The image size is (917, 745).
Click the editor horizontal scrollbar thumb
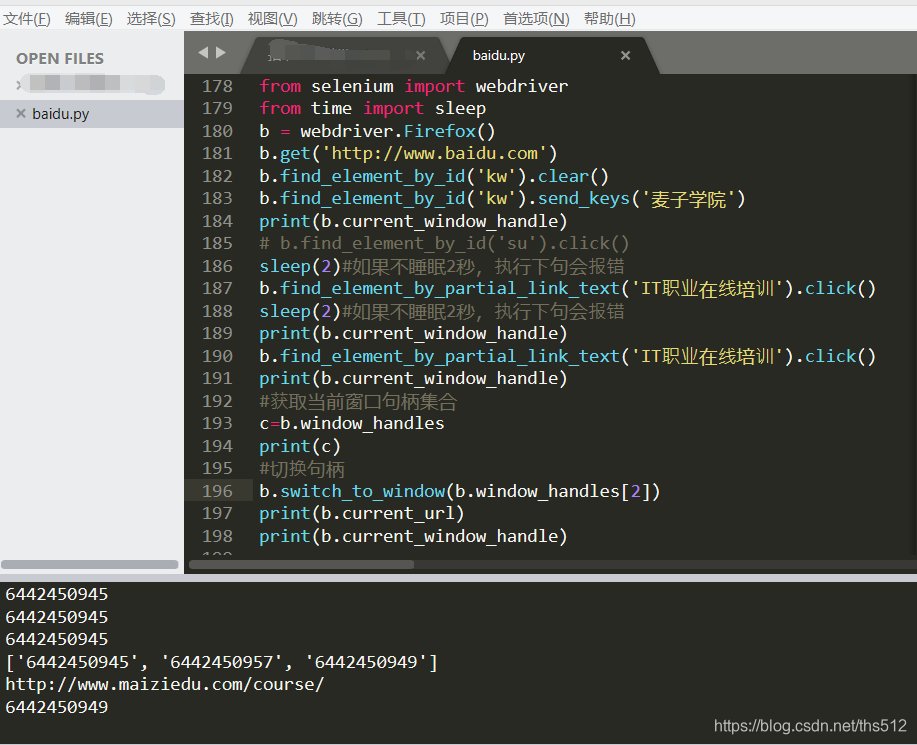[301, 564]
